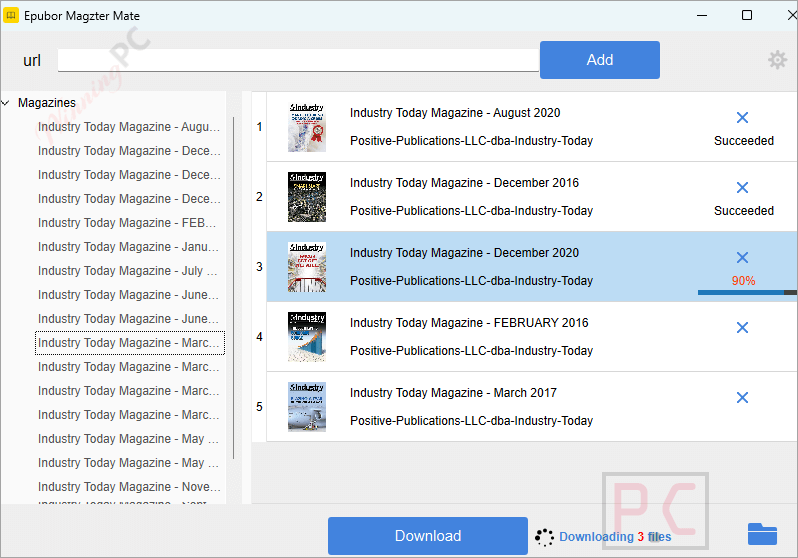Click the March 2017 cover thumbnail
The height and width of the screenshot is (558, 798).
tap(307, 407)
